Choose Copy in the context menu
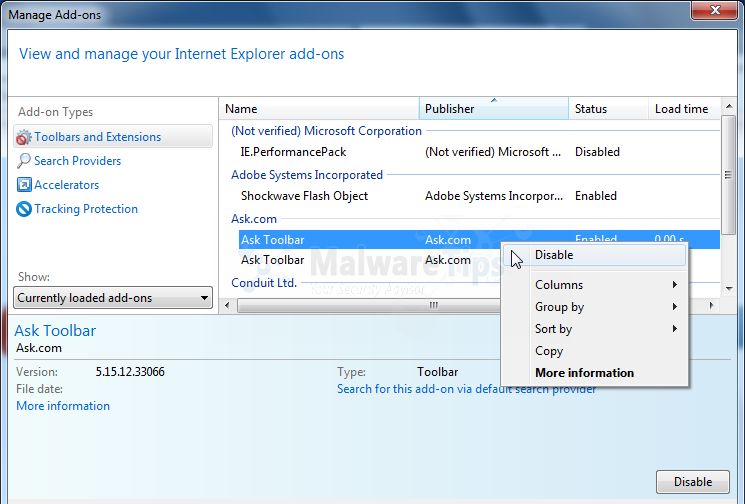The height and width of the screenshot is (504, 745). click(594, 351)
